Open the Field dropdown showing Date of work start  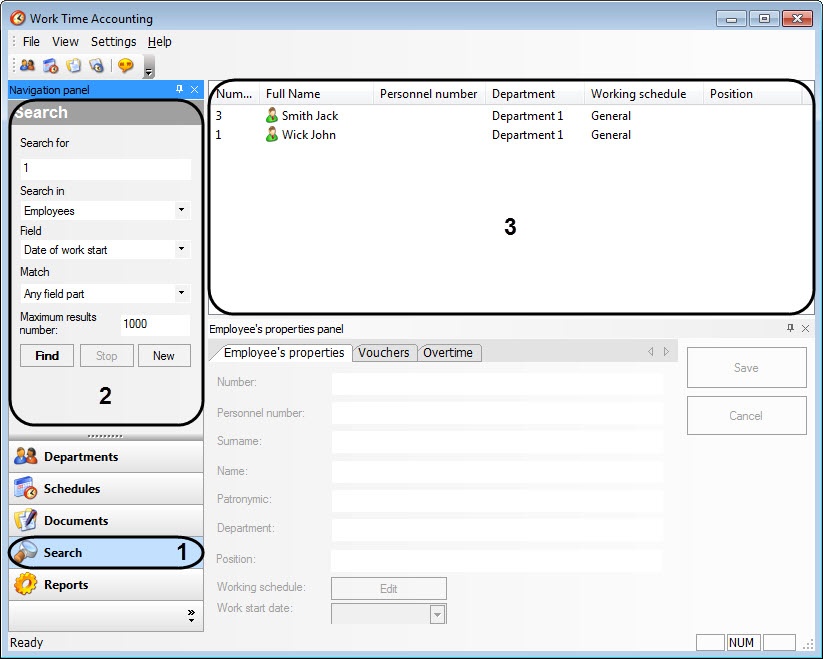(181, 250)
